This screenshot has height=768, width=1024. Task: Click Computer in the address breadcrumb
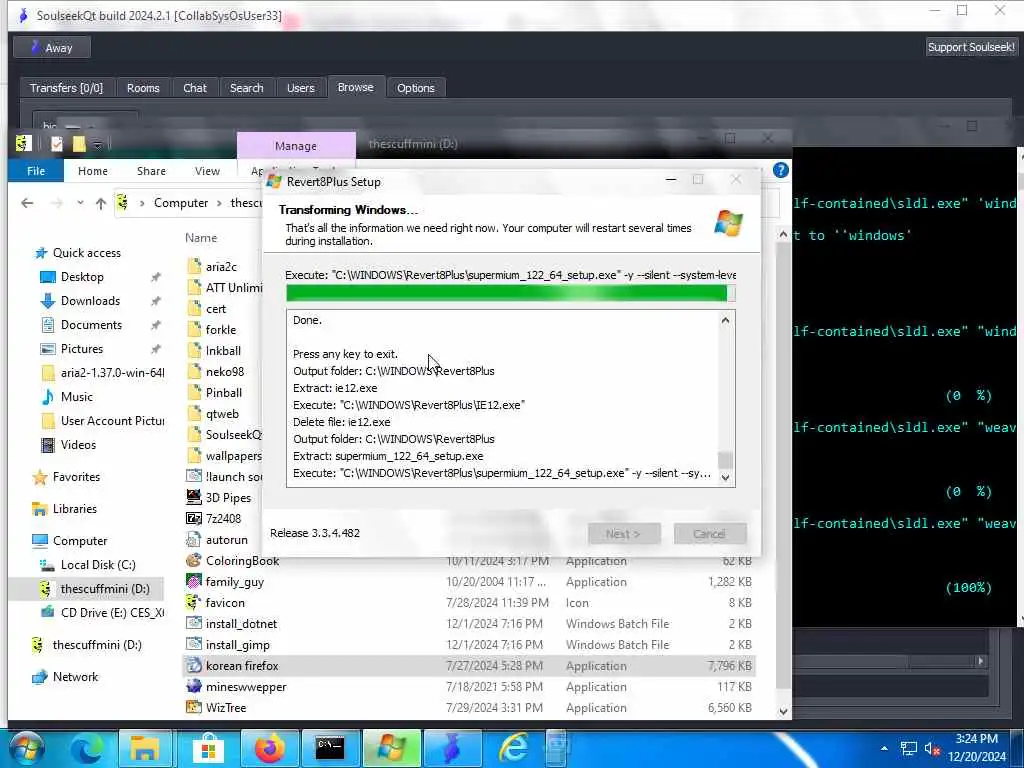(181, 203)
